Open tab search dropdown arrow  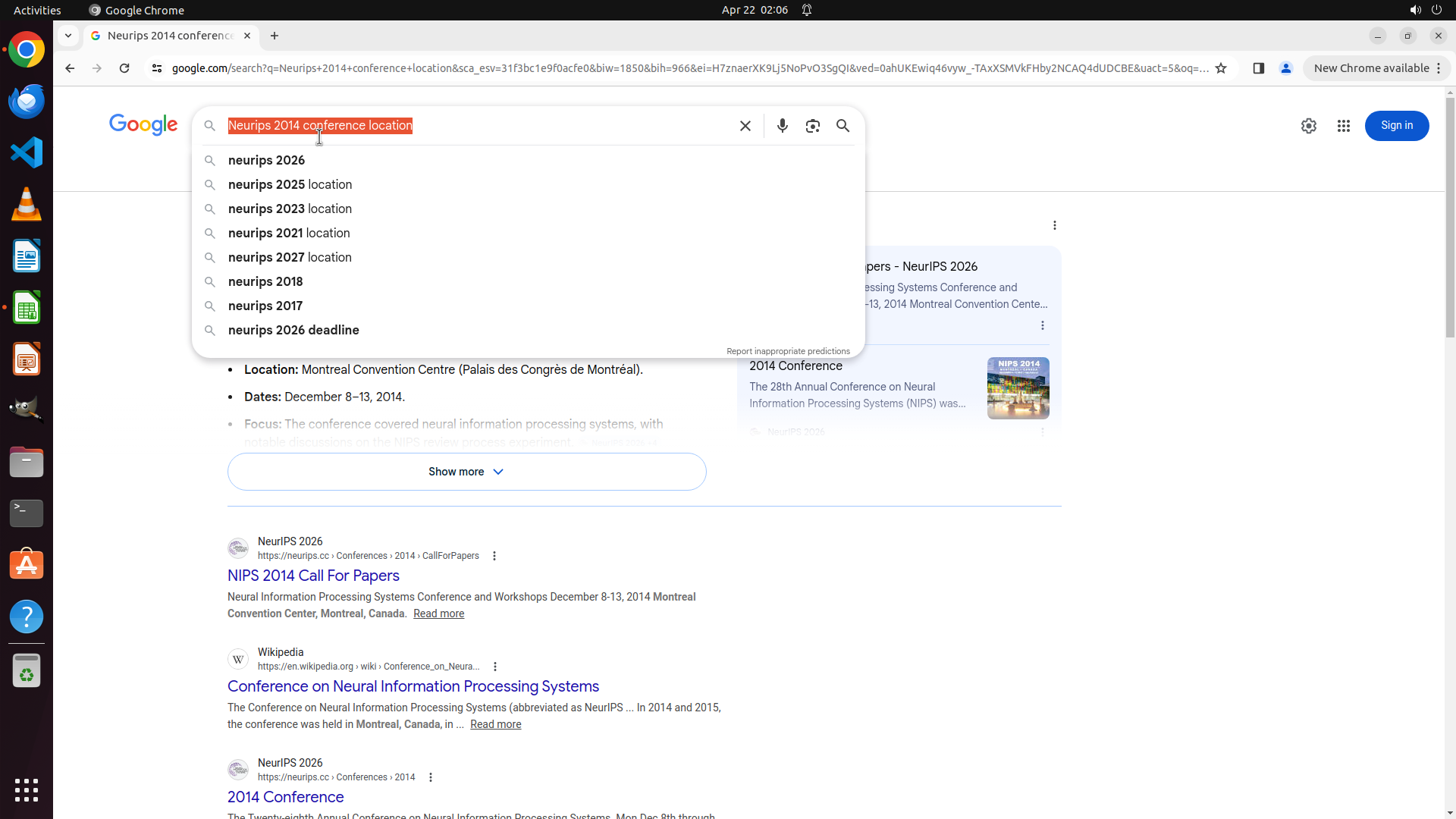68,36
